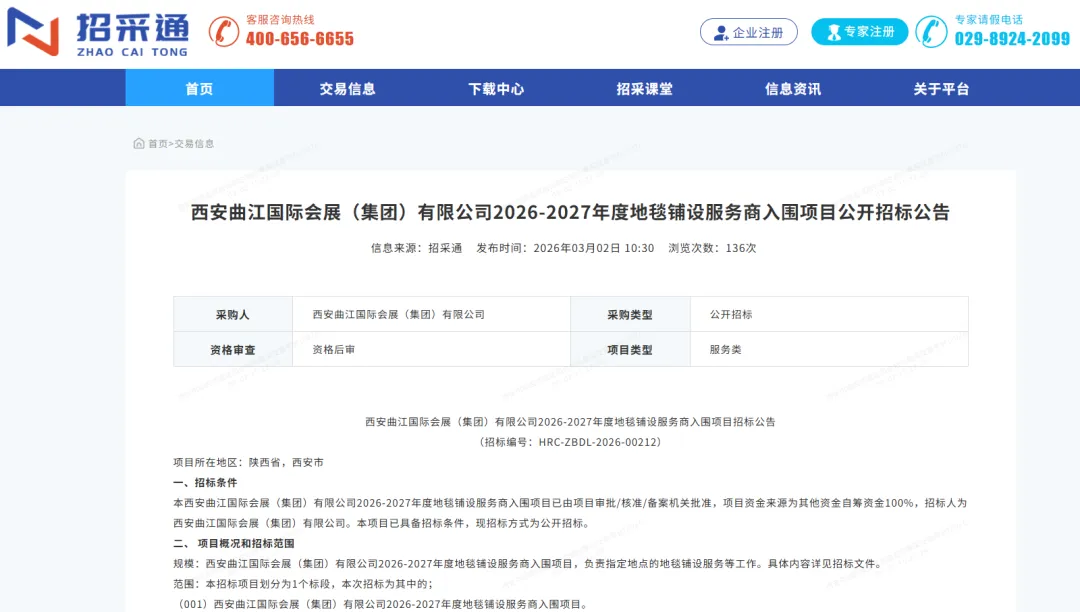Click the 采购类型 table header cell
Screen dimensions: 1080x612
(x=630, y=315)
